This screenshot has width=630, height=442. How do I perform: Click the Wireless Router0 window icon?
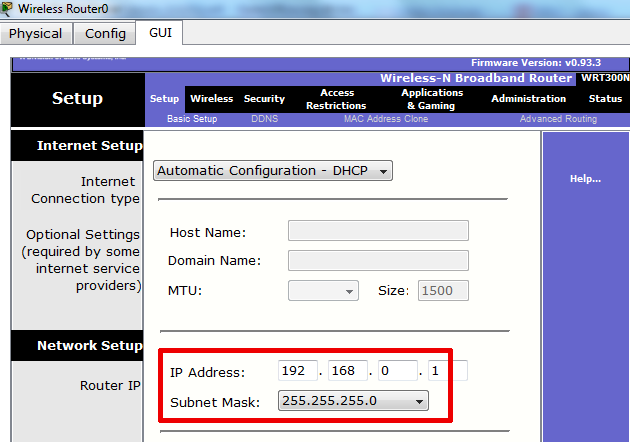coord(8,9)
